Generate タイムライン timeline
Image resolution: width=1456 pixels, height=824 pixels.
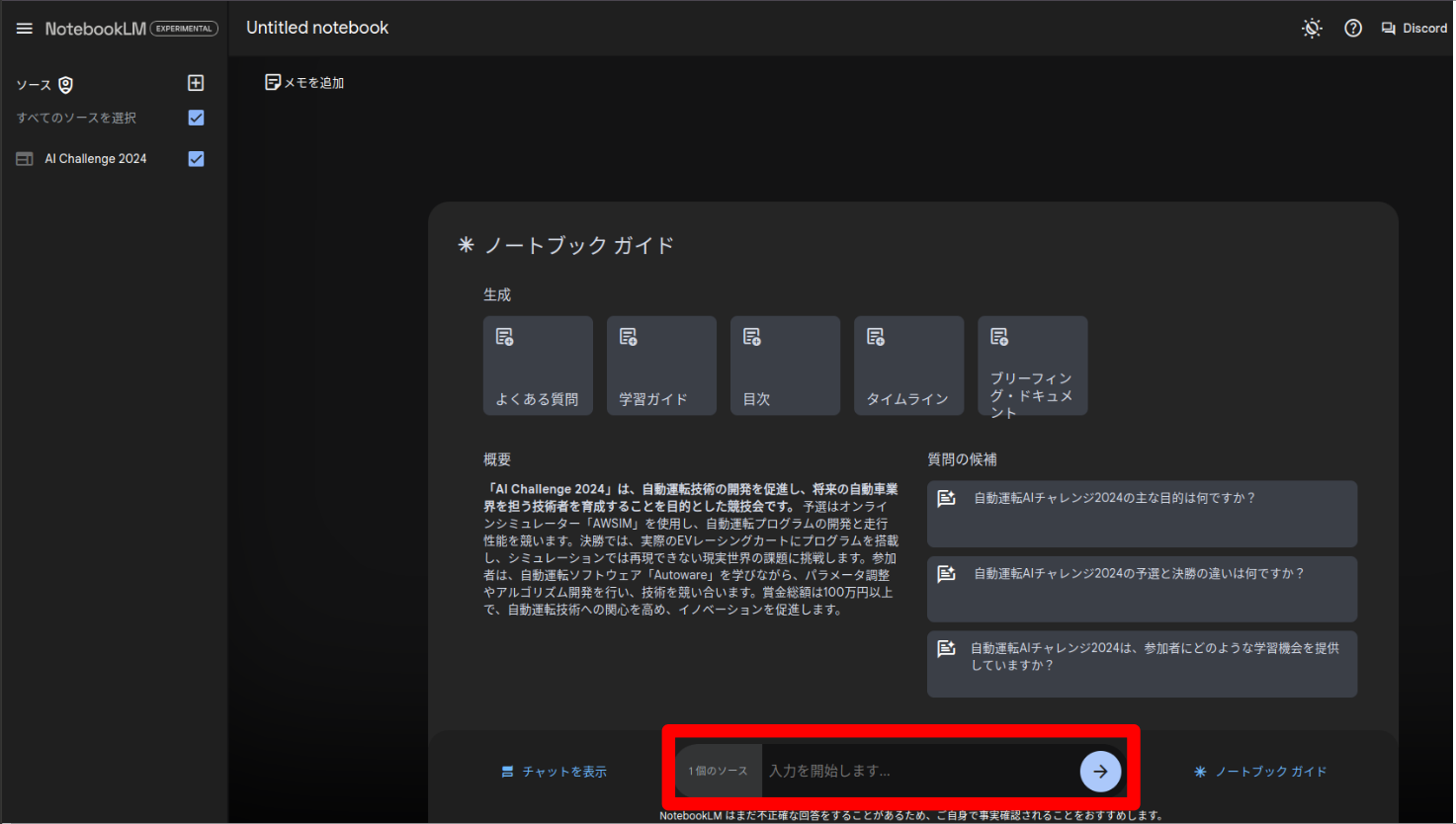908,366
